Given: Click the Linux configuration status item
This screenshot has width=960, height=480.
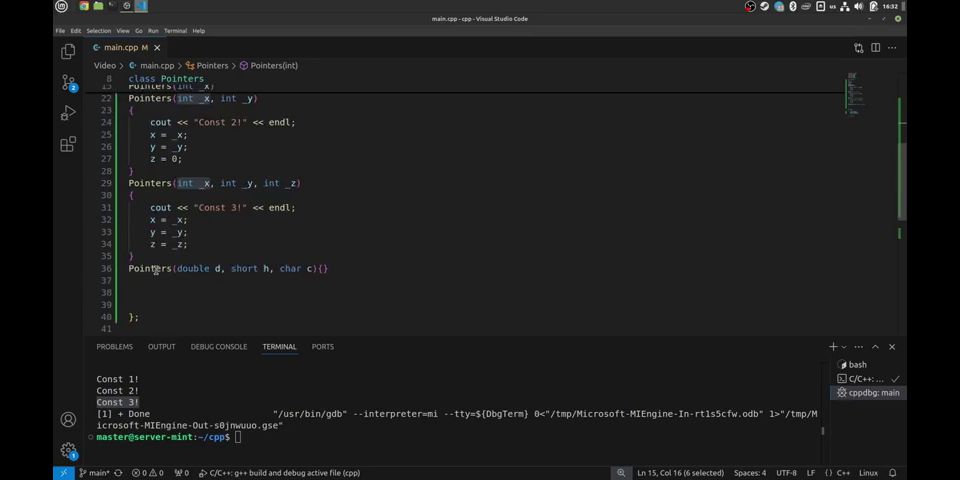Looking at the screenshot, I should [x=868, y=473].
